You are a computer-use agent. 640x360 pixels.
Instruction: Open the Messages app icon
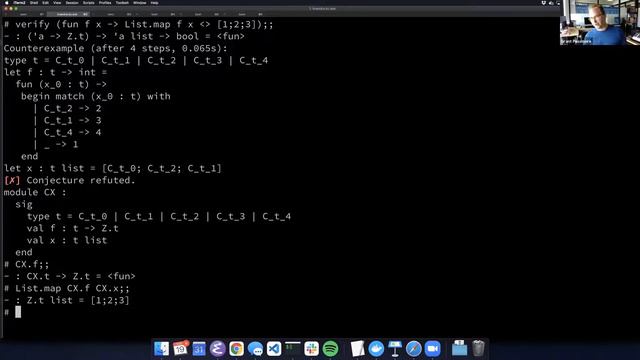255,349
